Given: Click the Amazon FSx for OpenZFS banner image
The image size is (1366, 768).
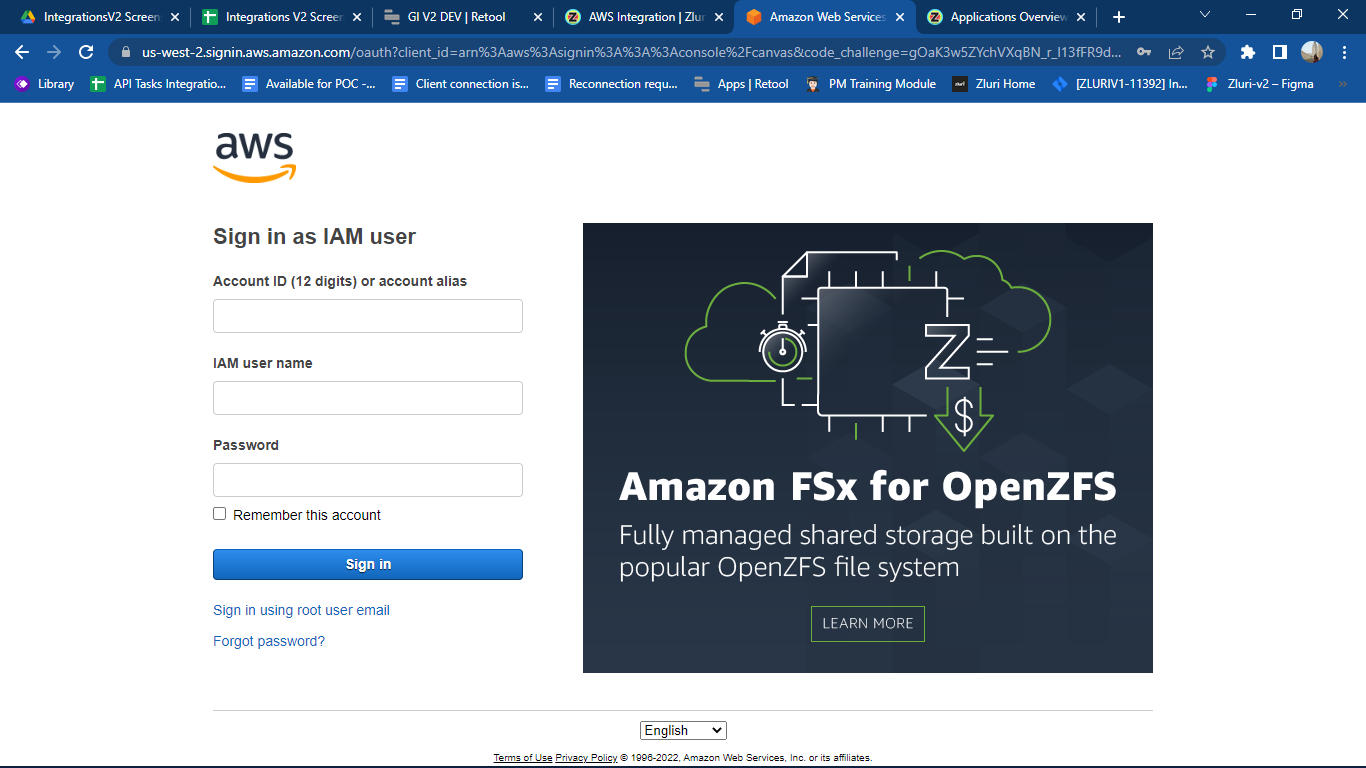Looking at the screenshot, I should [868, 448].
